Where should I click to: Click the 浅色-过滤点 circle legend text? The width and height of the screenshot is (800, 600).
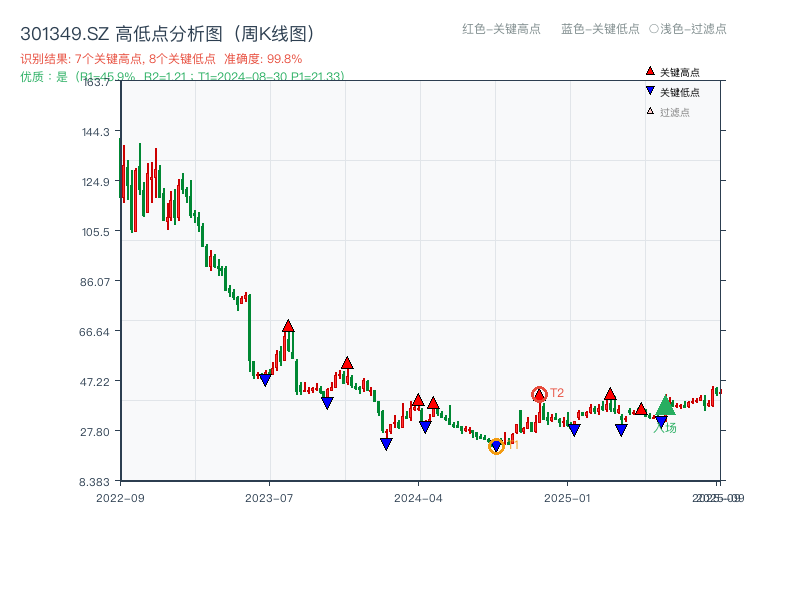[690, 30]
